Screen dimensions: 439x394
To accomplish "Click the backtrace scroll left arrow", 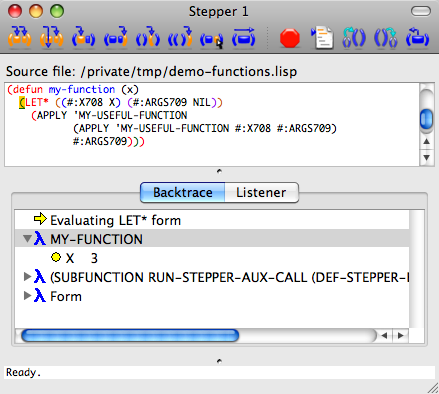I will pos(384,335).
